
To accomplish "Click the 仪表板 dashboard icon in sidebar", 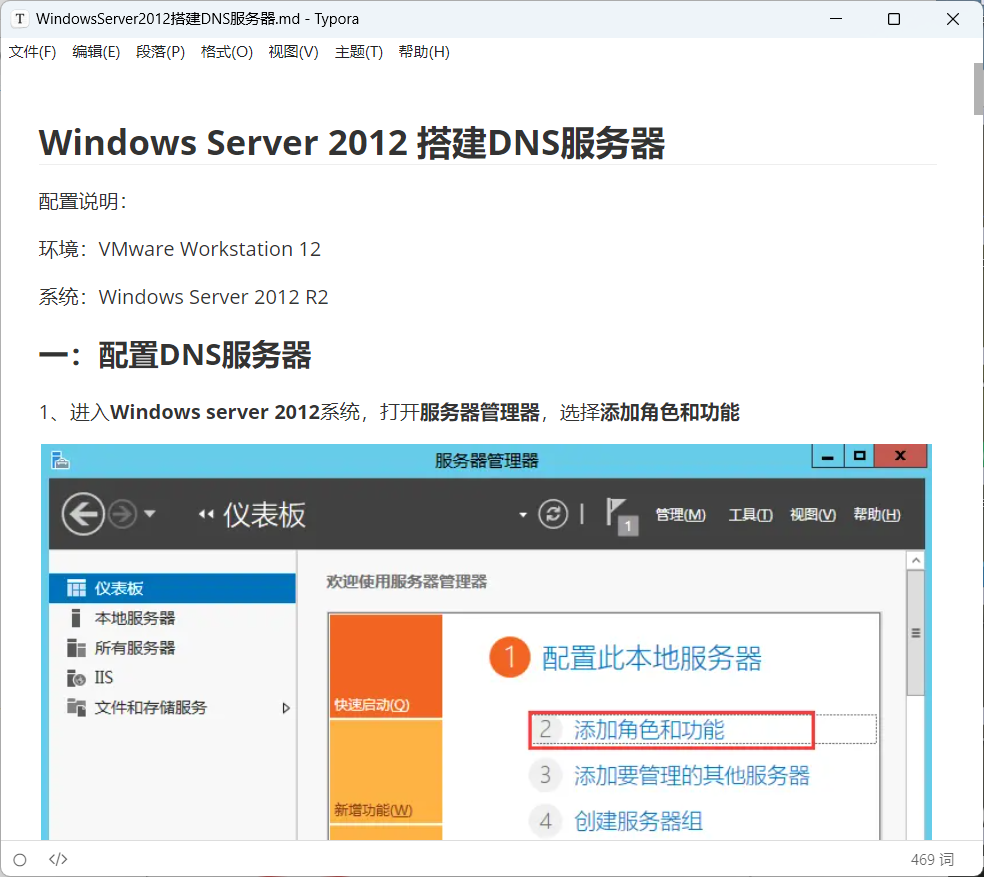I will tap(76, 589).
